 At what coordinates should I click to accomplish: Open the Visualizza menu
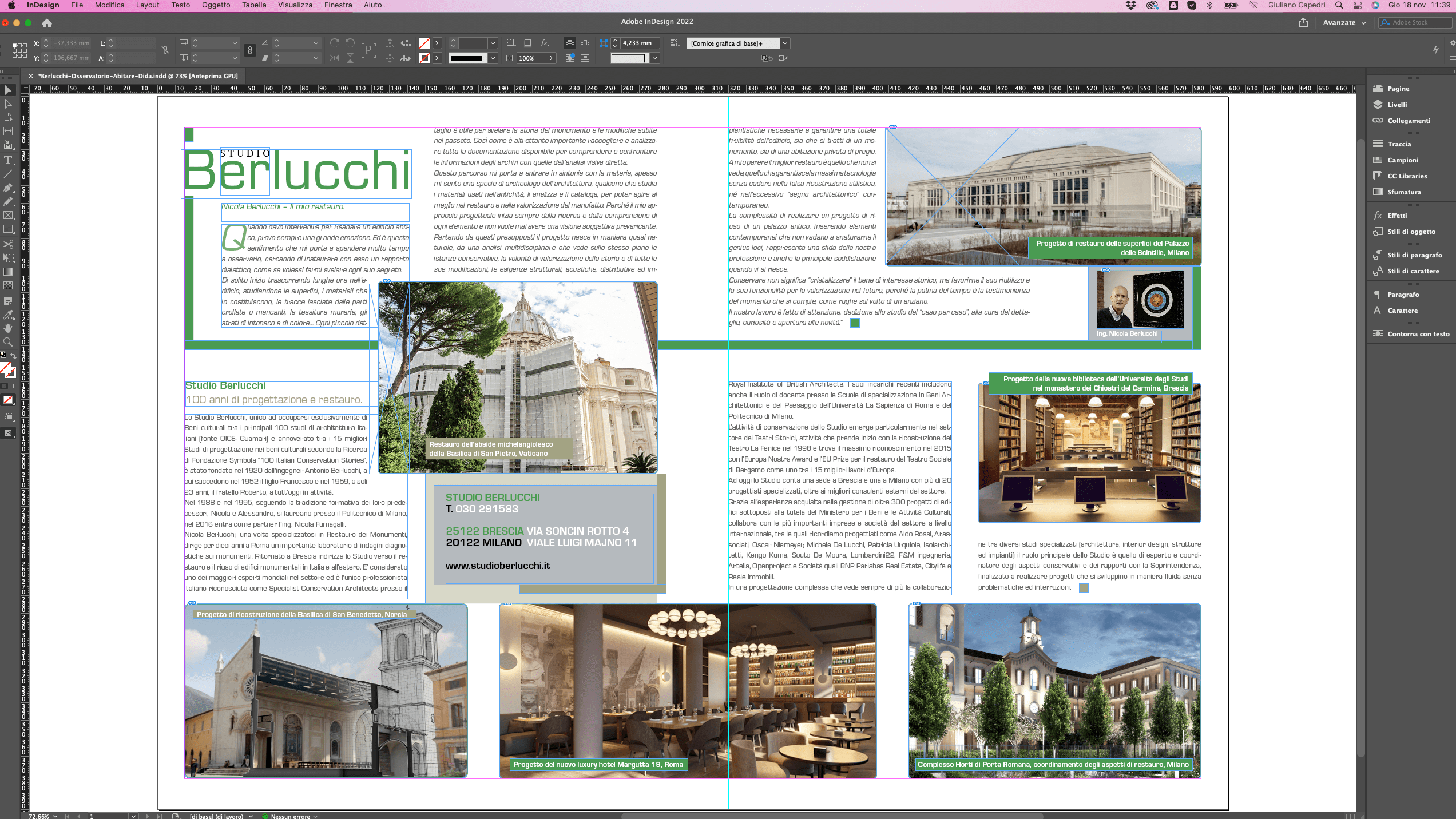295,5
